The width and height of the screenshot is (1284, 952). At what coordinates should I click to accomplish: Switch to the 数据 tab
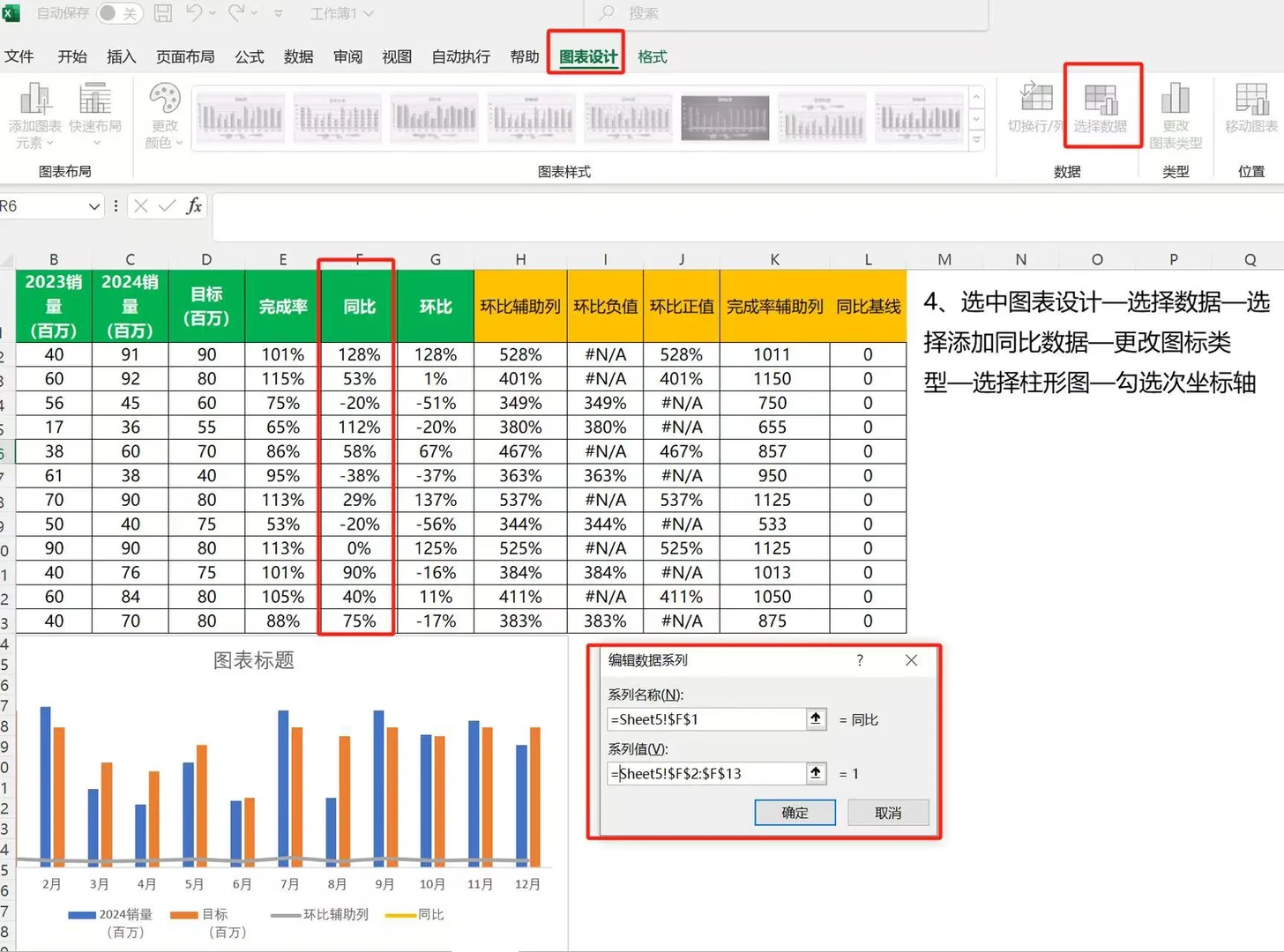click(x=299, y=56)
